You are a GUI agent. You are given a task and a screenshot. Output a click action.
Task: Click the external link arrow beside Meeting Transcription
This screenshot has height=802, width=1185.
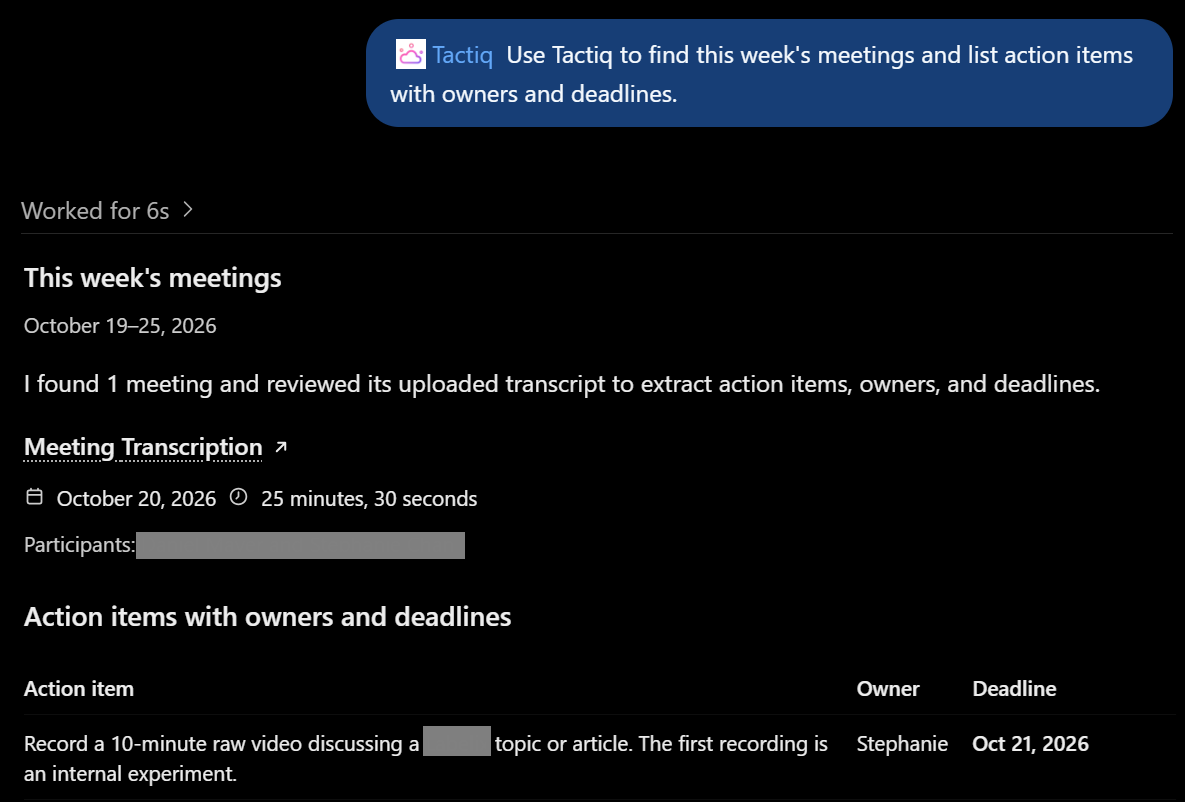tap(281, 447)
